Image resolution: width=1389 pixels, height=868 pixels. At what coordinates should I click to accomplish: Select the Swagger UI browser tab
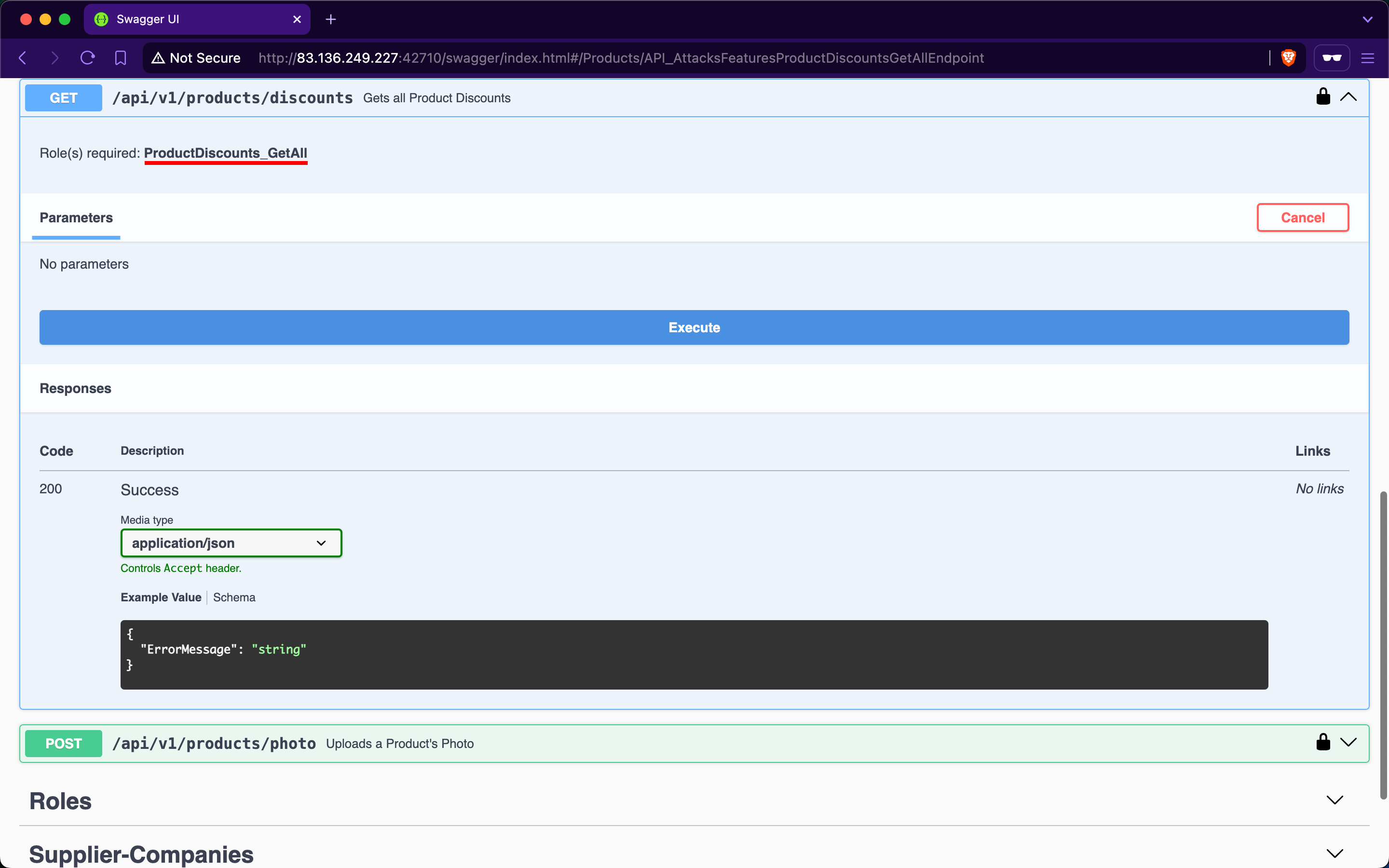click(197, 19)
